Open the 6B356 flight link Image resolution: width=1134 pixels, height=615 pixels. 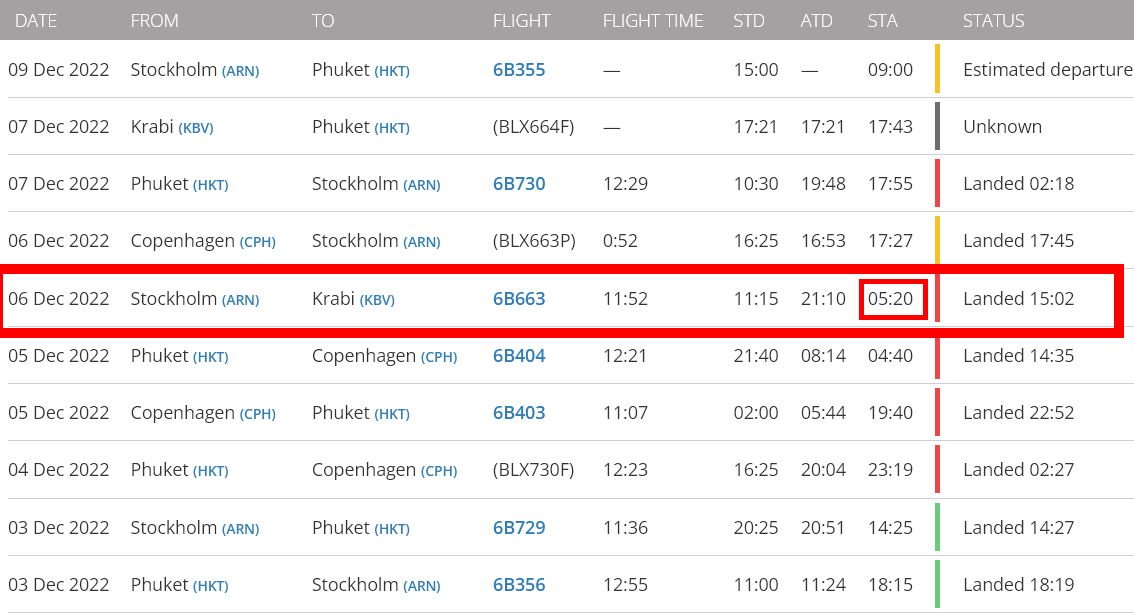click(519, 585)
